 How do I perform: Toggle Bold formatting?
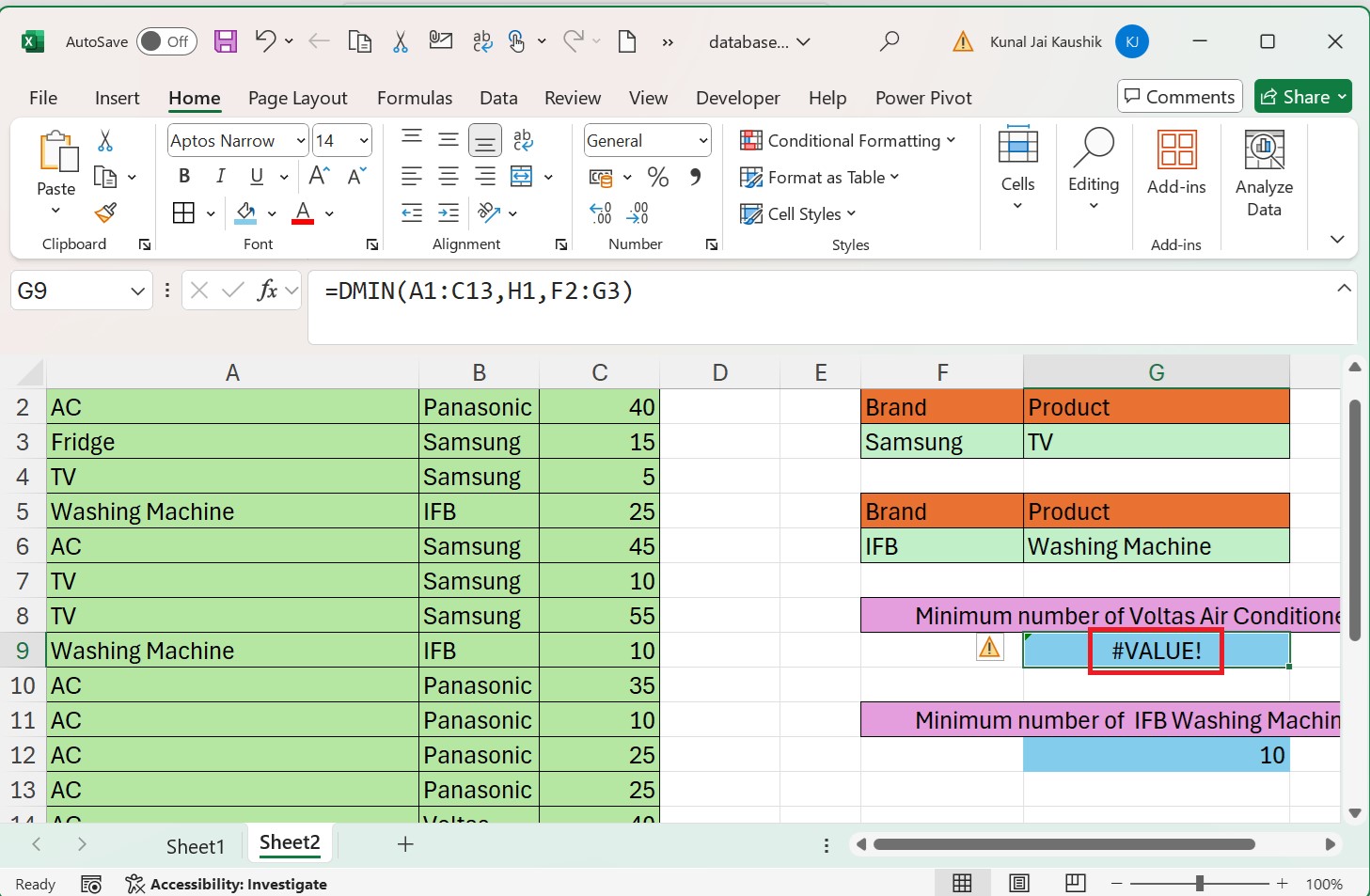click(x=184, y=176)
